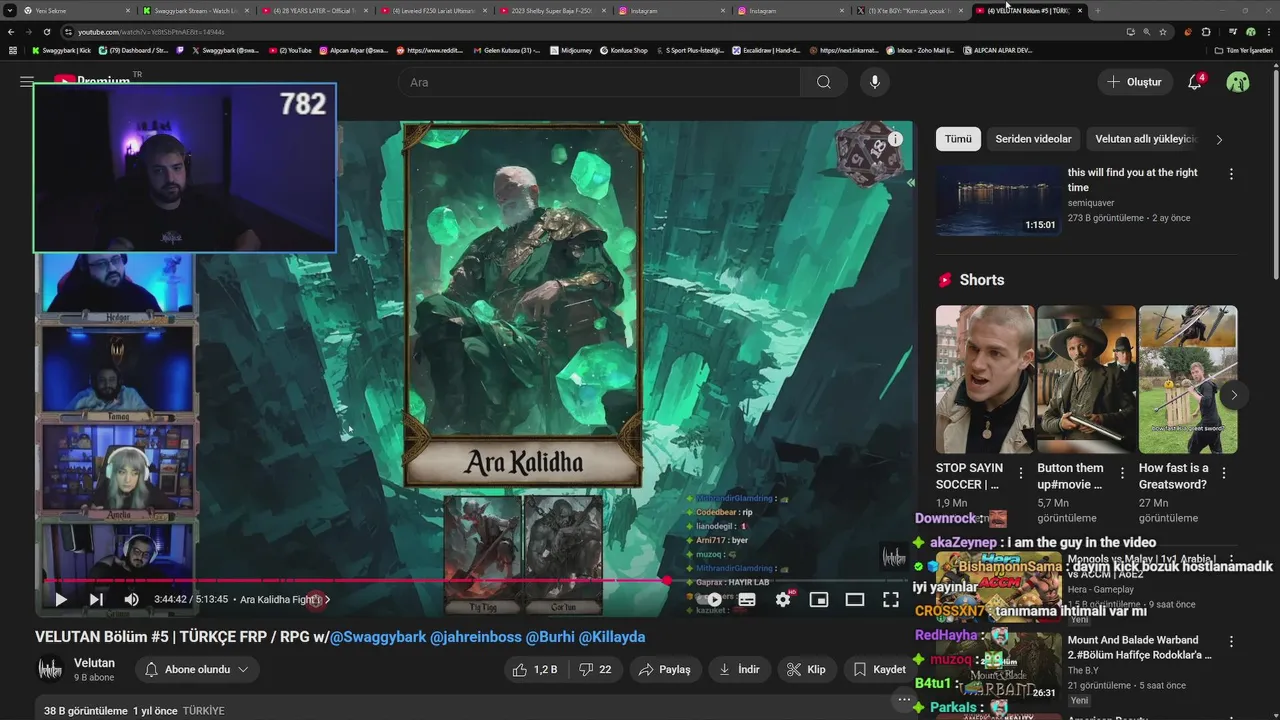Go back with browser back arrow
This screenshot has height=720, width=1280.
coord(11,32)
